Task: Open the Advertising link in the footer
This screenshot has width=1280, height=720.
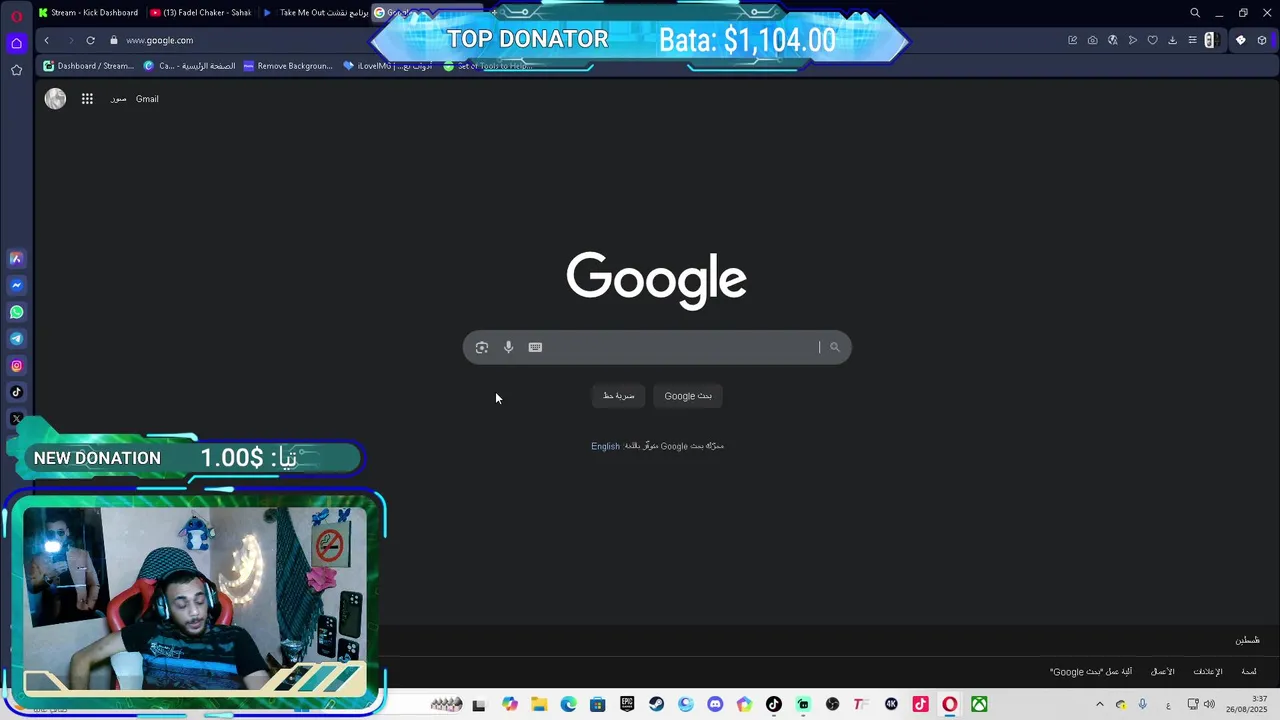Action: pyautogui.click(x=1208, y=672)
